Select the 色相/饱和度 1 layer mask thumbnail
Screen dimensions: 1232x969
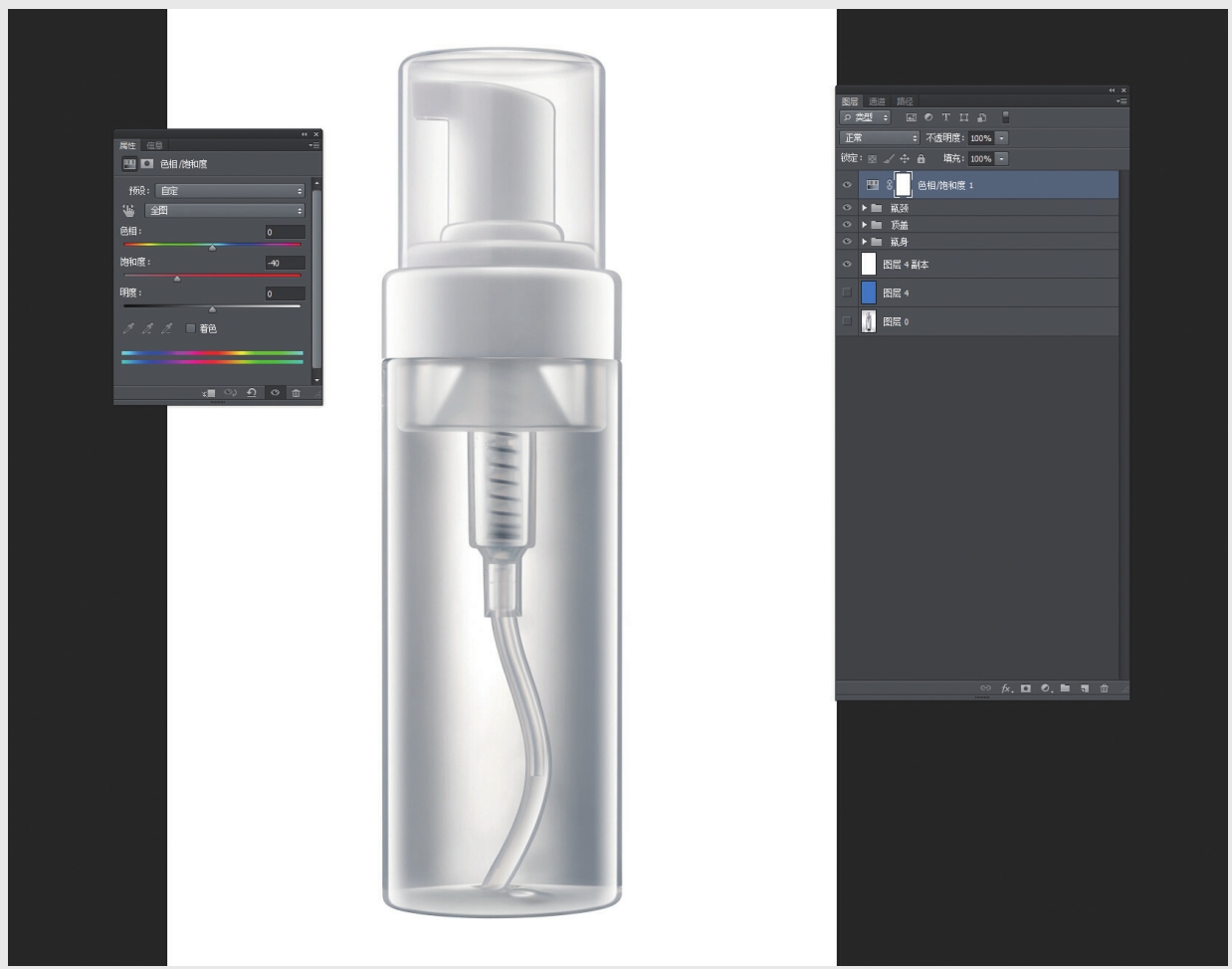tap(903, 185)
